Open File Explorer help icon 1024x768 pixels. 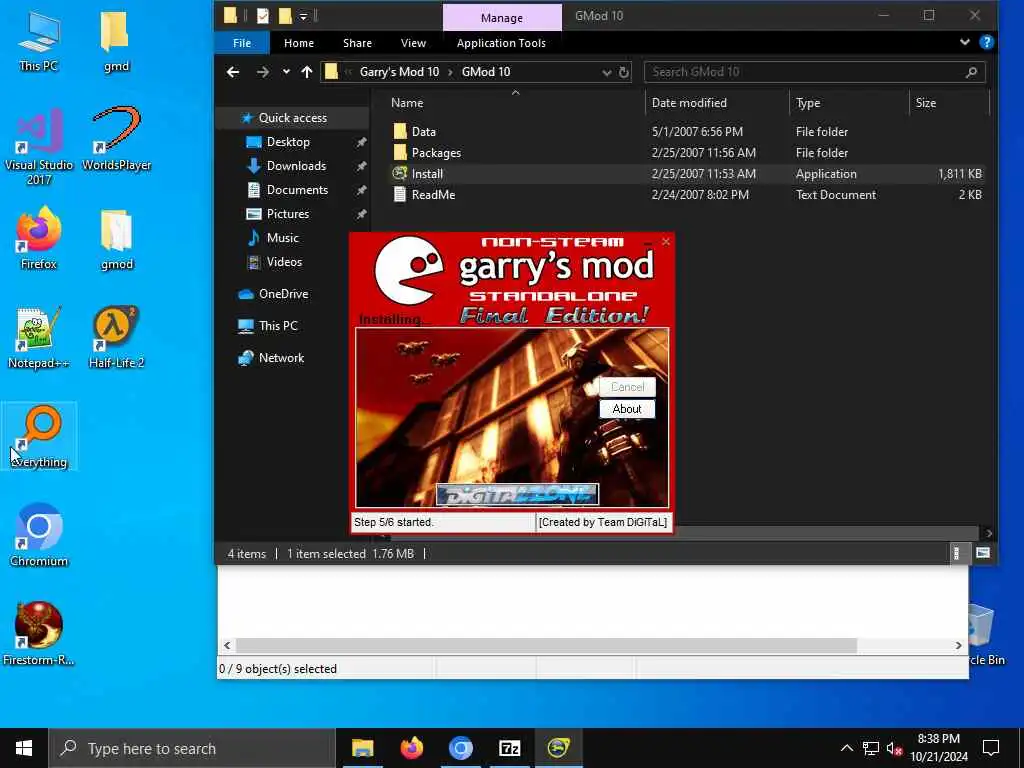click(986, 42)
